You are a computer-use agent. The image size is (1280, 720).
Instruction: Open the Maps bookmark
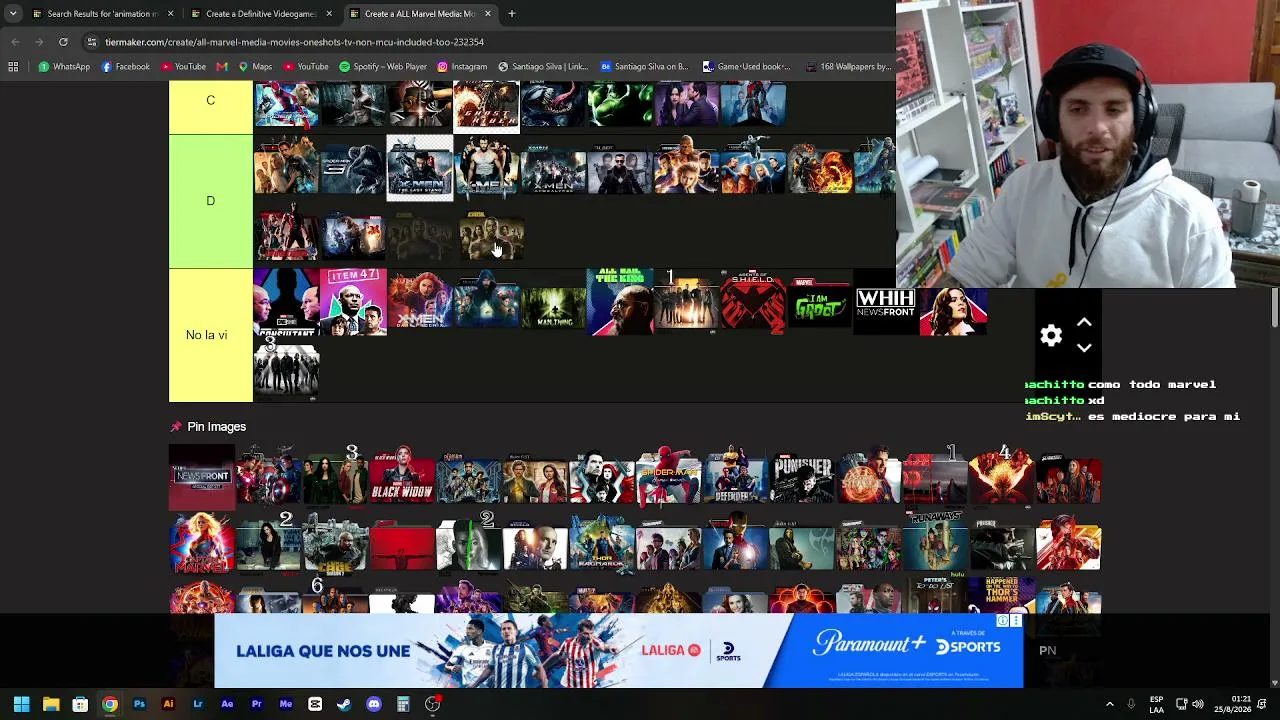coord(254,67)
